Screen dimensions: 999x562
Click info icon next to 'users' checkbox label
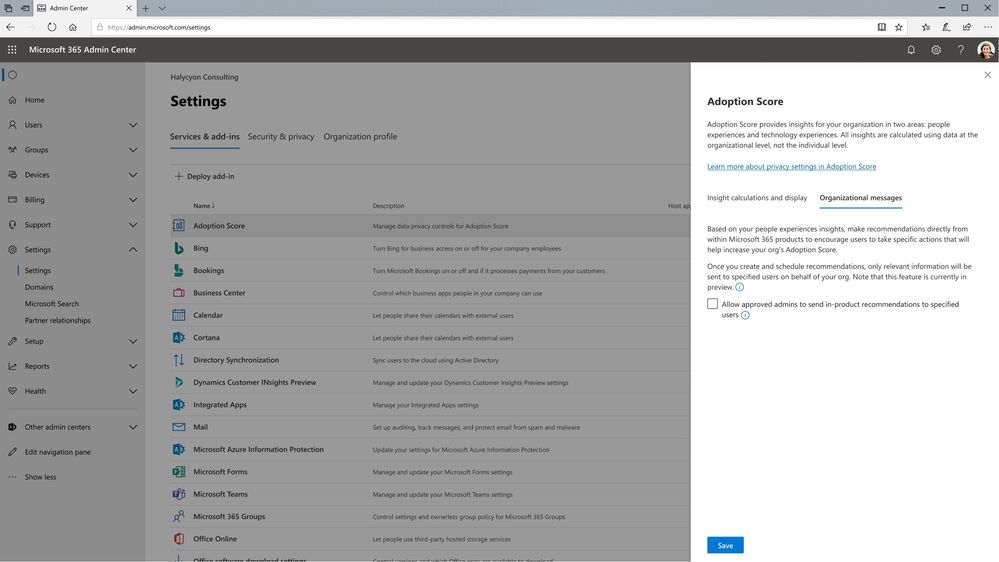(x=745, y=315)
